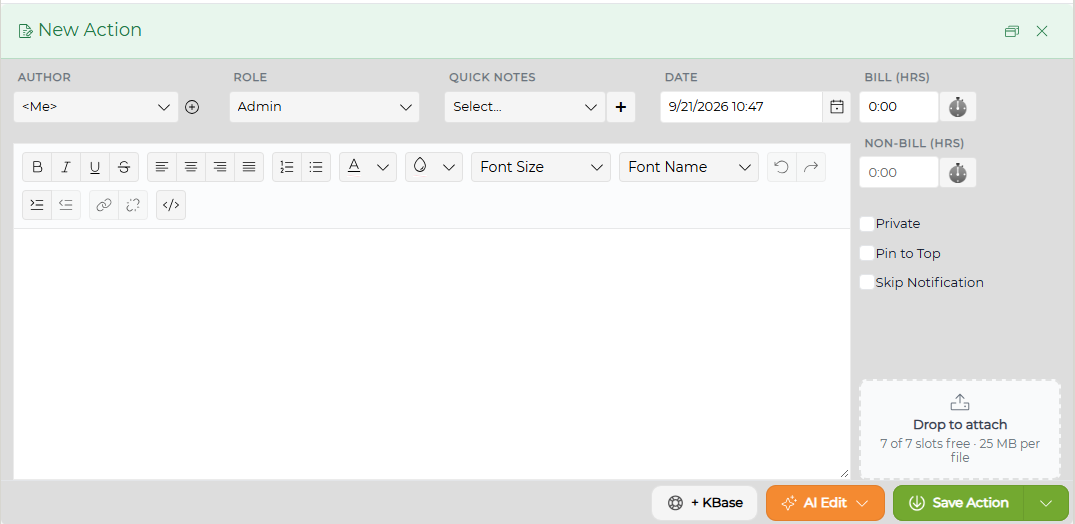1075x524 pixels.
Task: Click the Save Action button
Action: point(958,503)
